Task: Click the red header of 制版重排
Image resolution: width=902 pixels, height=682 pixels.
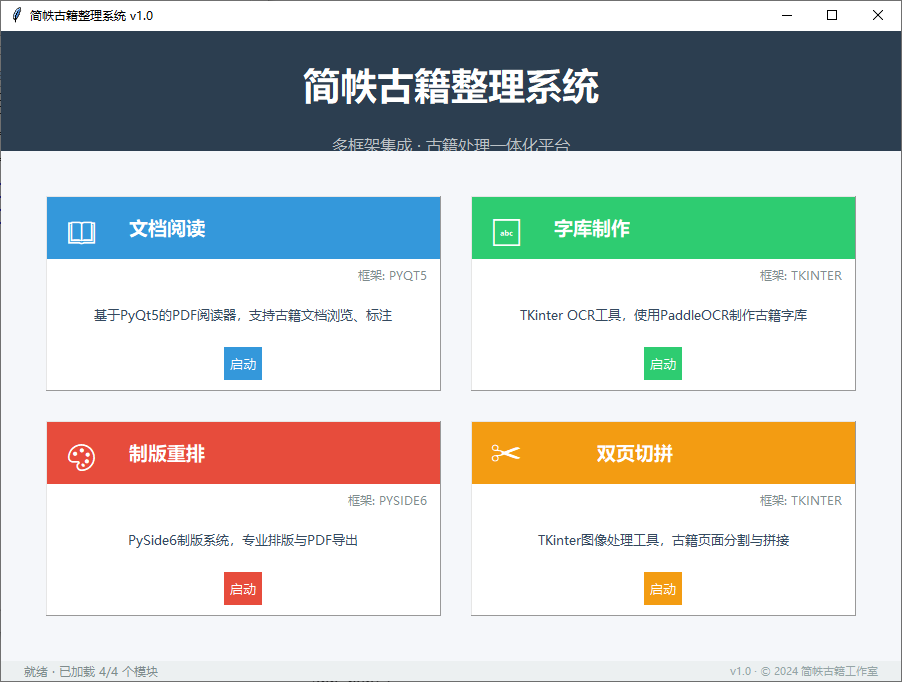Action: pyautogui.click(x=242, y=453)
